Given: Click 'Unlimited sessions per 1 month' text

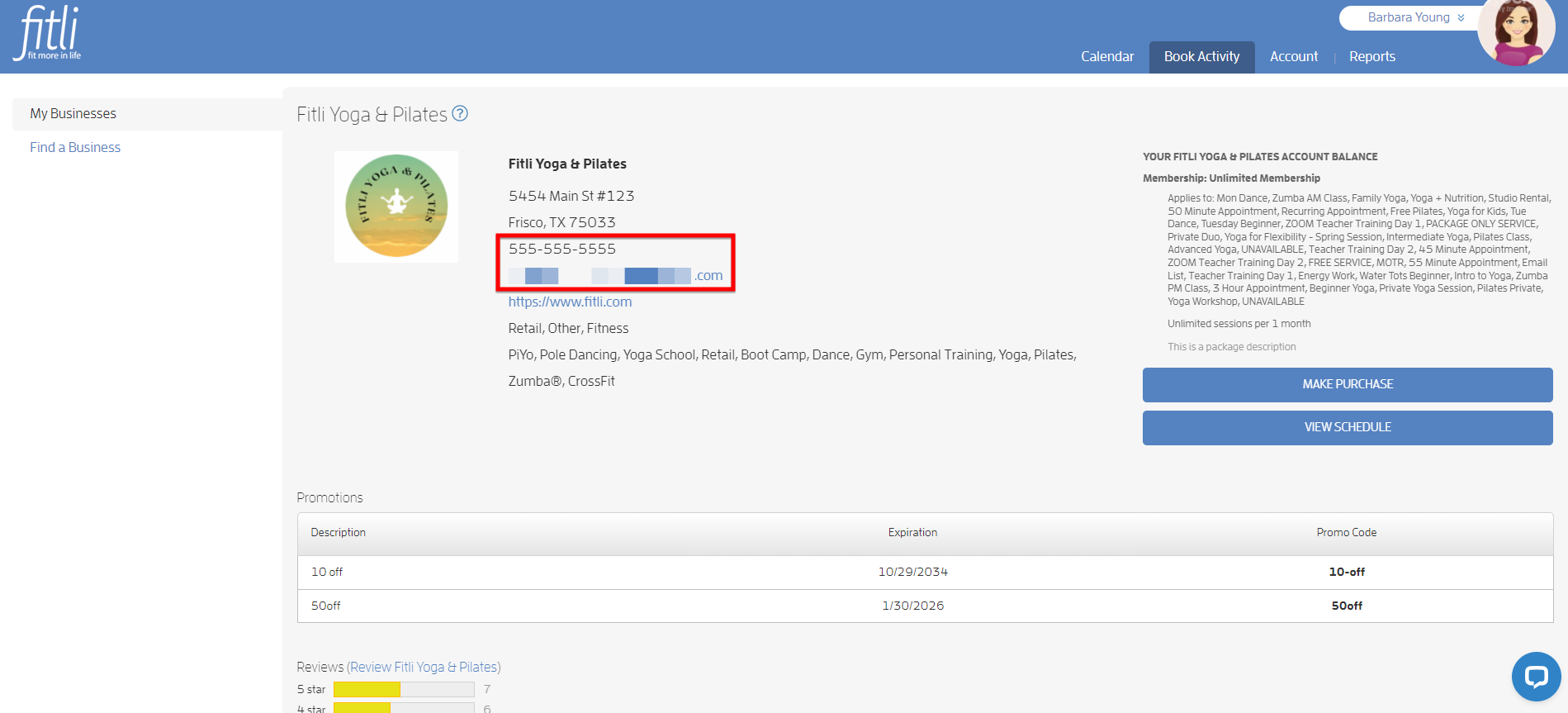Looking at the screenshot, I should point(1239,324).
